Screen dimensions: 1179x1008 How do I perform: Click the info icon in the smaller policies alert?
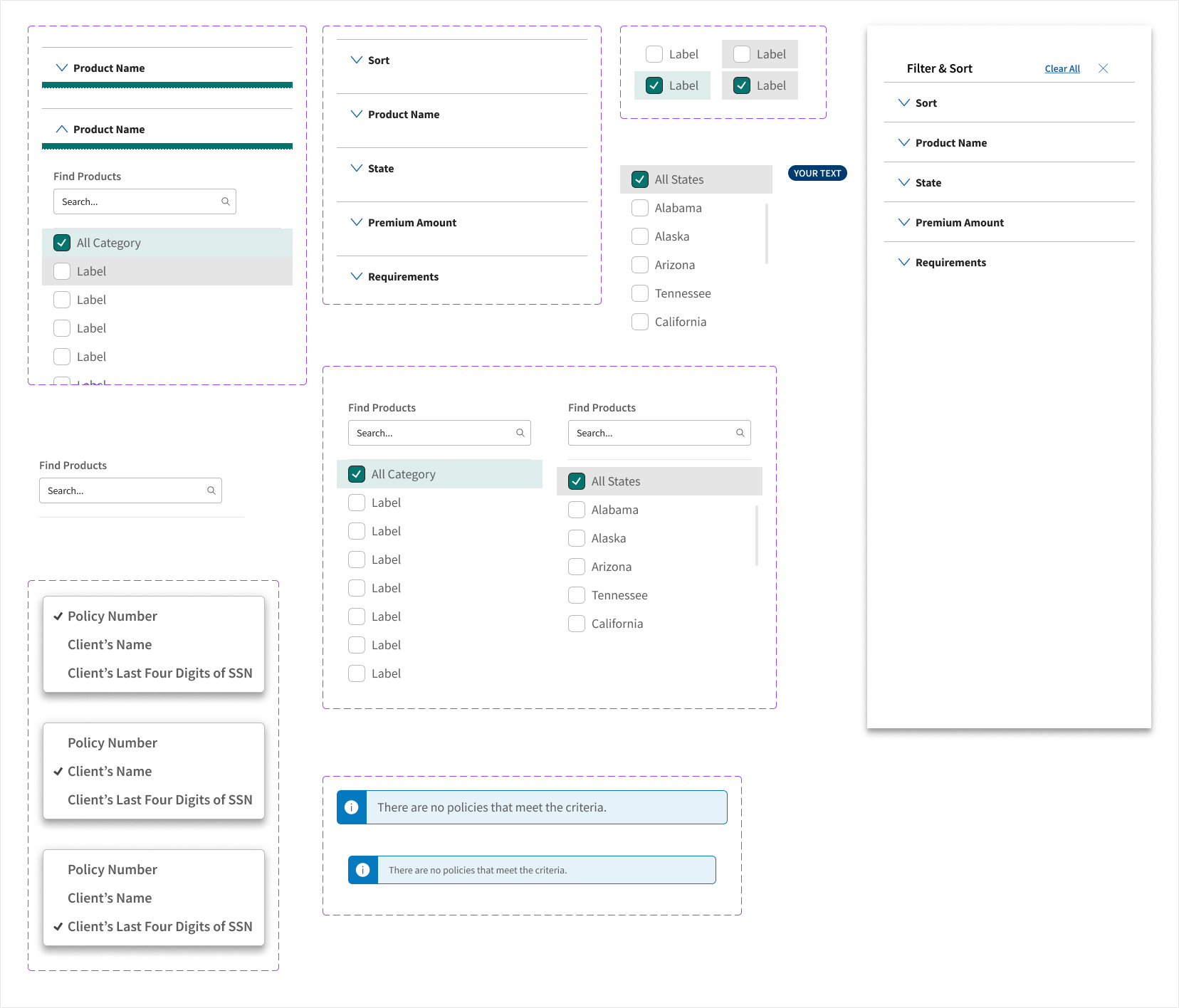(x=363, y=870)
